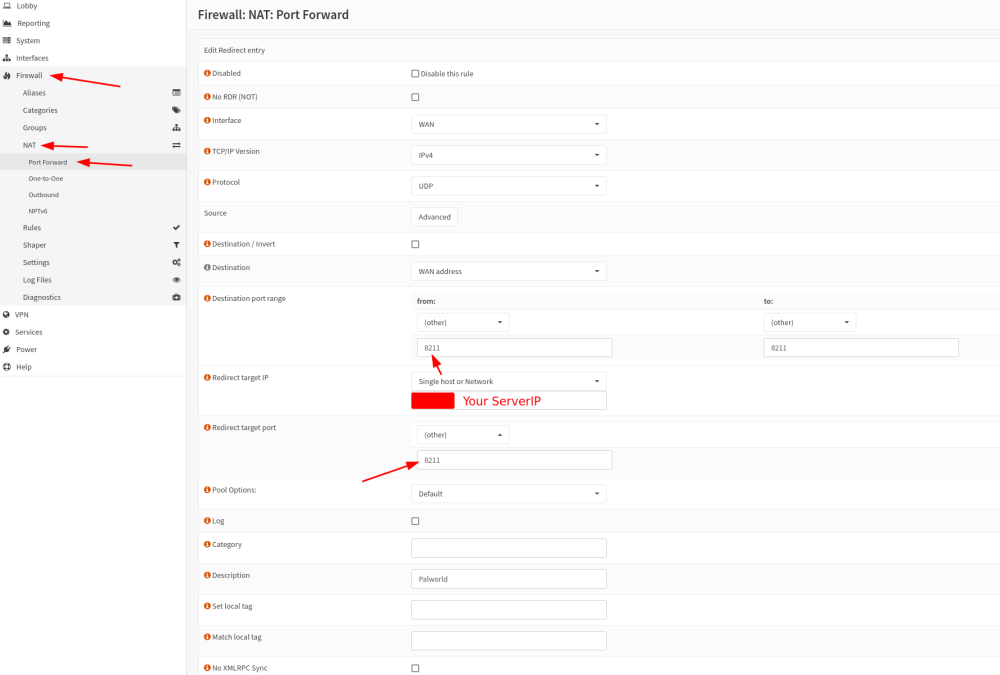Click the Category input field
This screenshot has width=1000, height=675.
pyautogui.click(x=508, y=548)
